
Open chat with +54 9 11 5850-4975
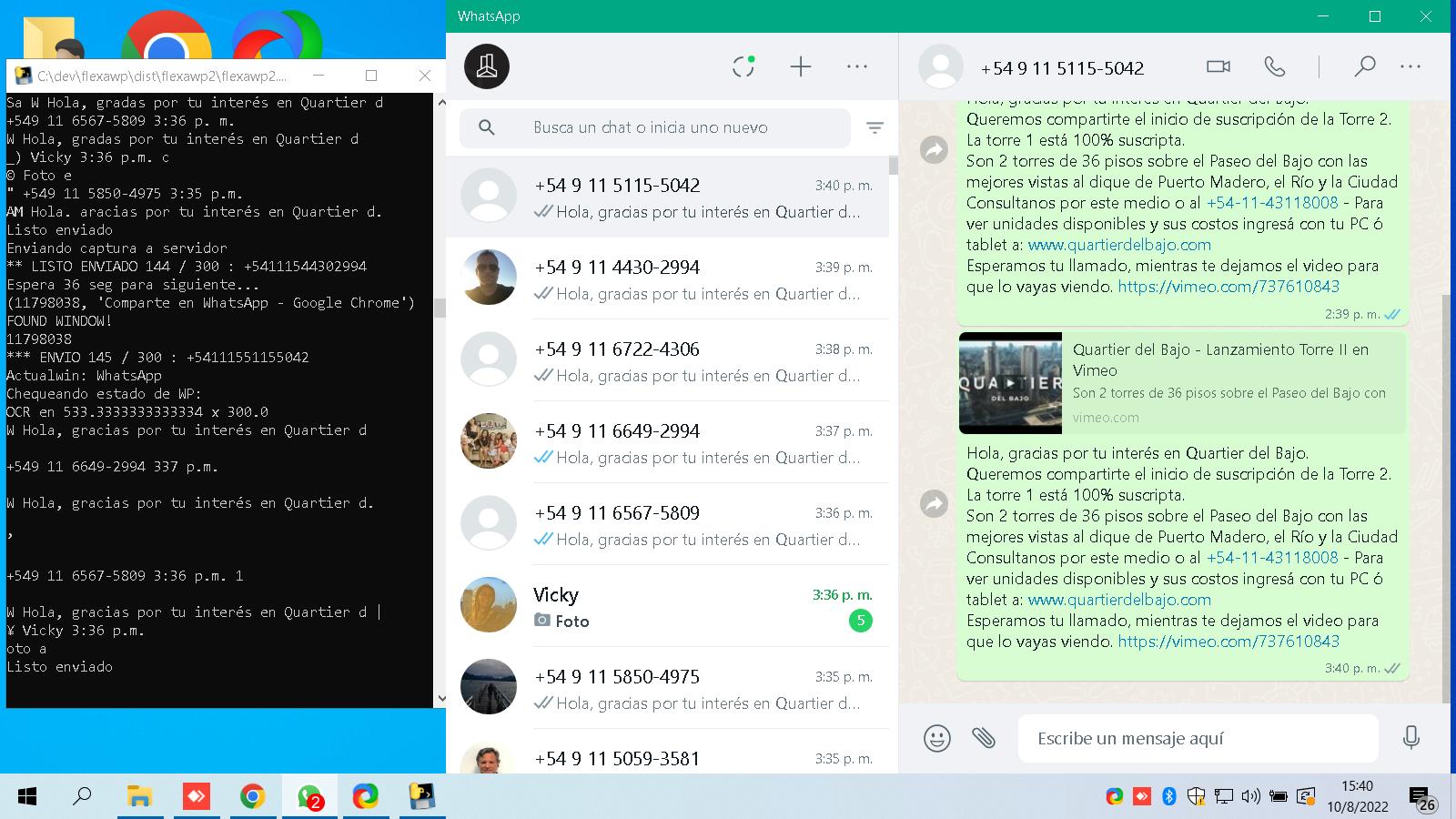667,688
